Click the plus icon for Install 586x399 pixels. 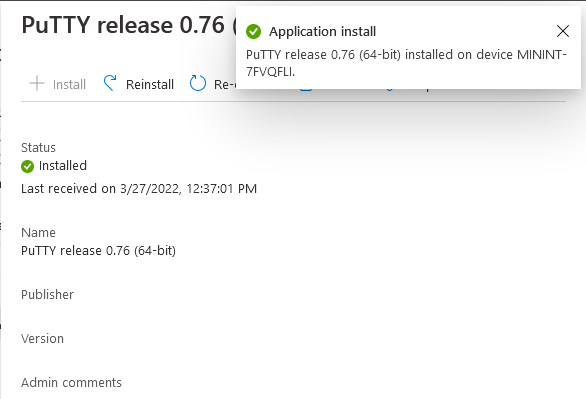37,83
